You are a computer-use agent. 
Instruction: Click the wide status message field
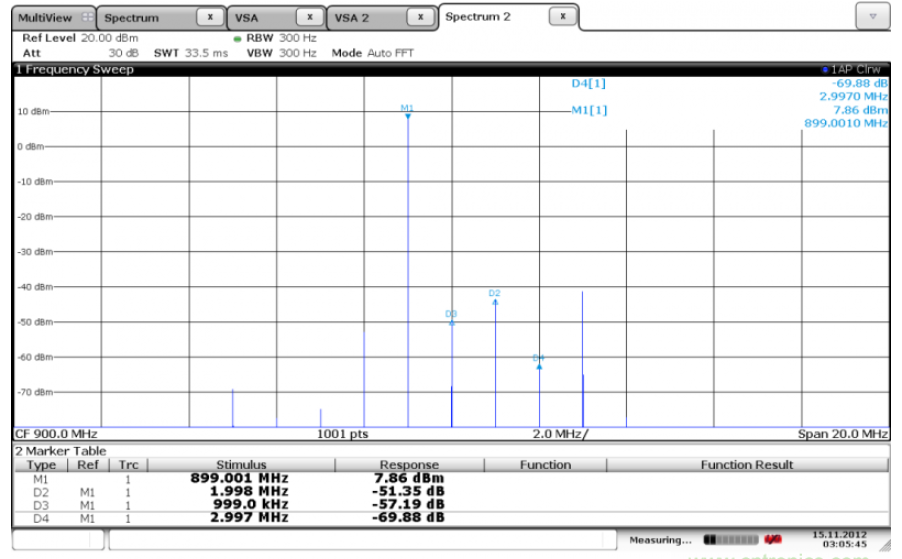362,540
